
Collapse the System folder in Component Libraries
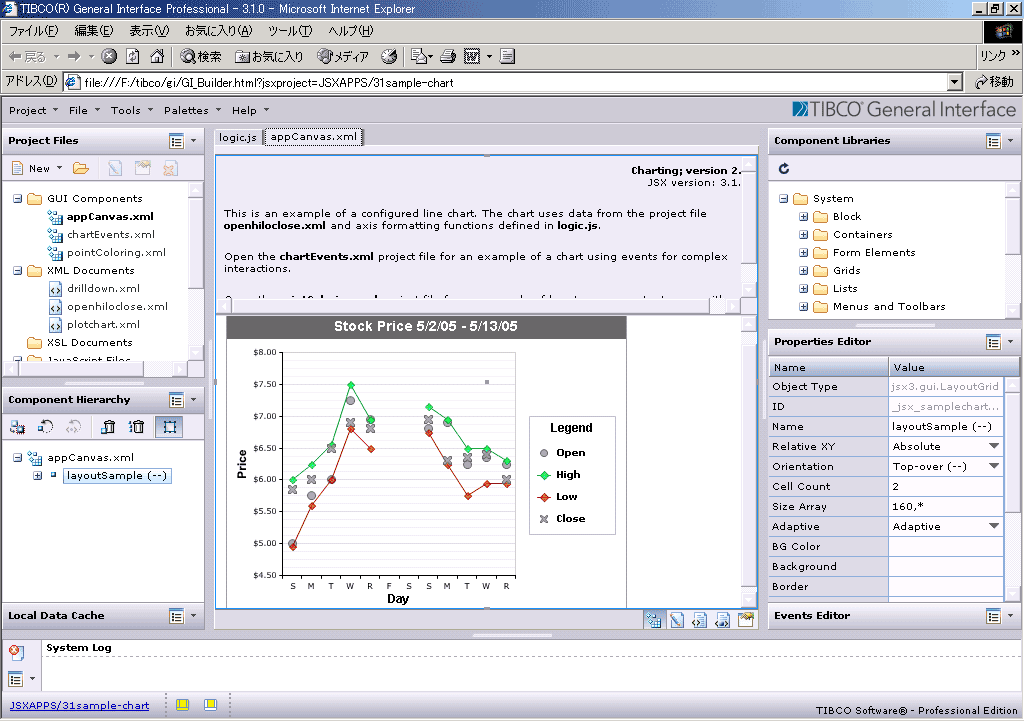tap(784, 199)
